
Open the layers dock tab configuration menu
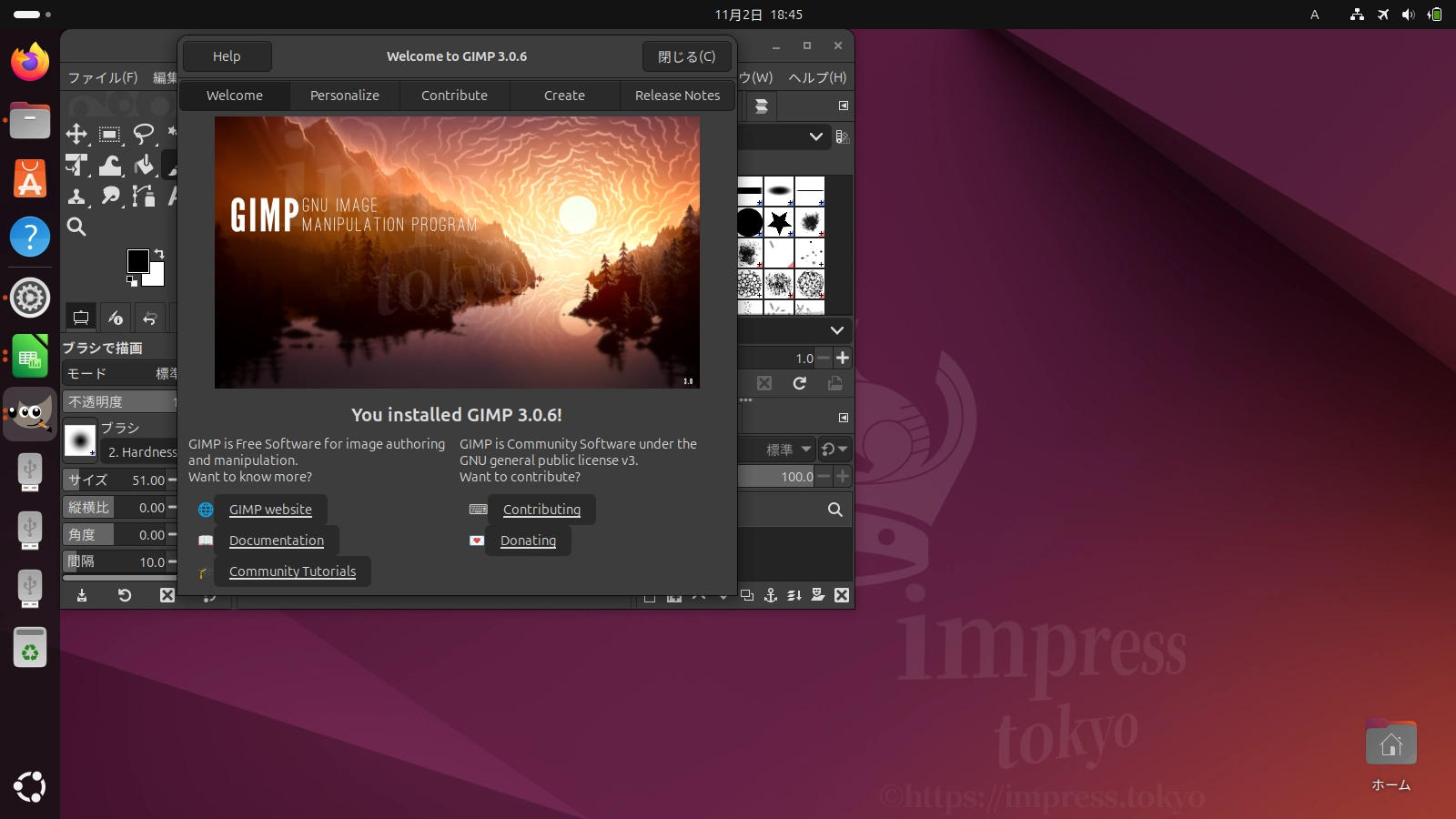[x=844, y=418]
